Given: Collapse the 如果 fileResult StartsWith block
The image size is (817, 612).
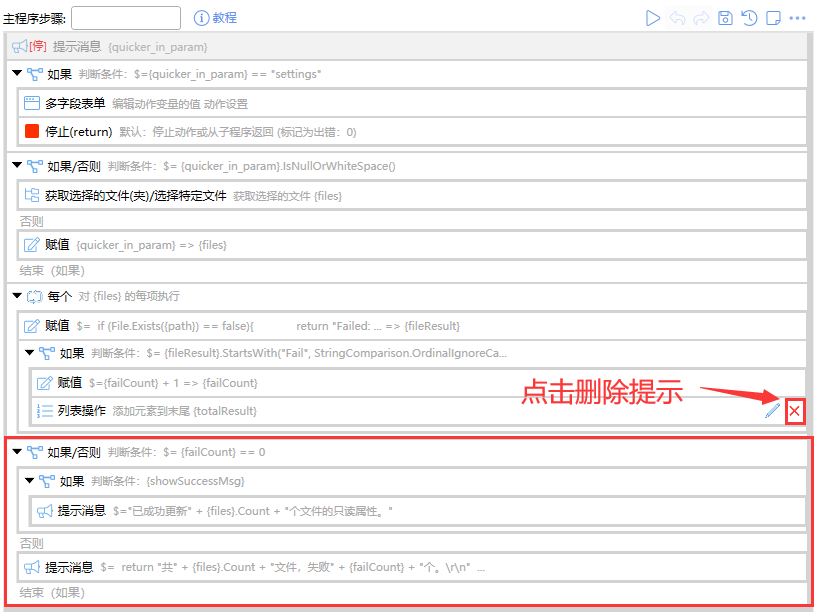Looking at the screenshot, I should click(x=30, y=353).
